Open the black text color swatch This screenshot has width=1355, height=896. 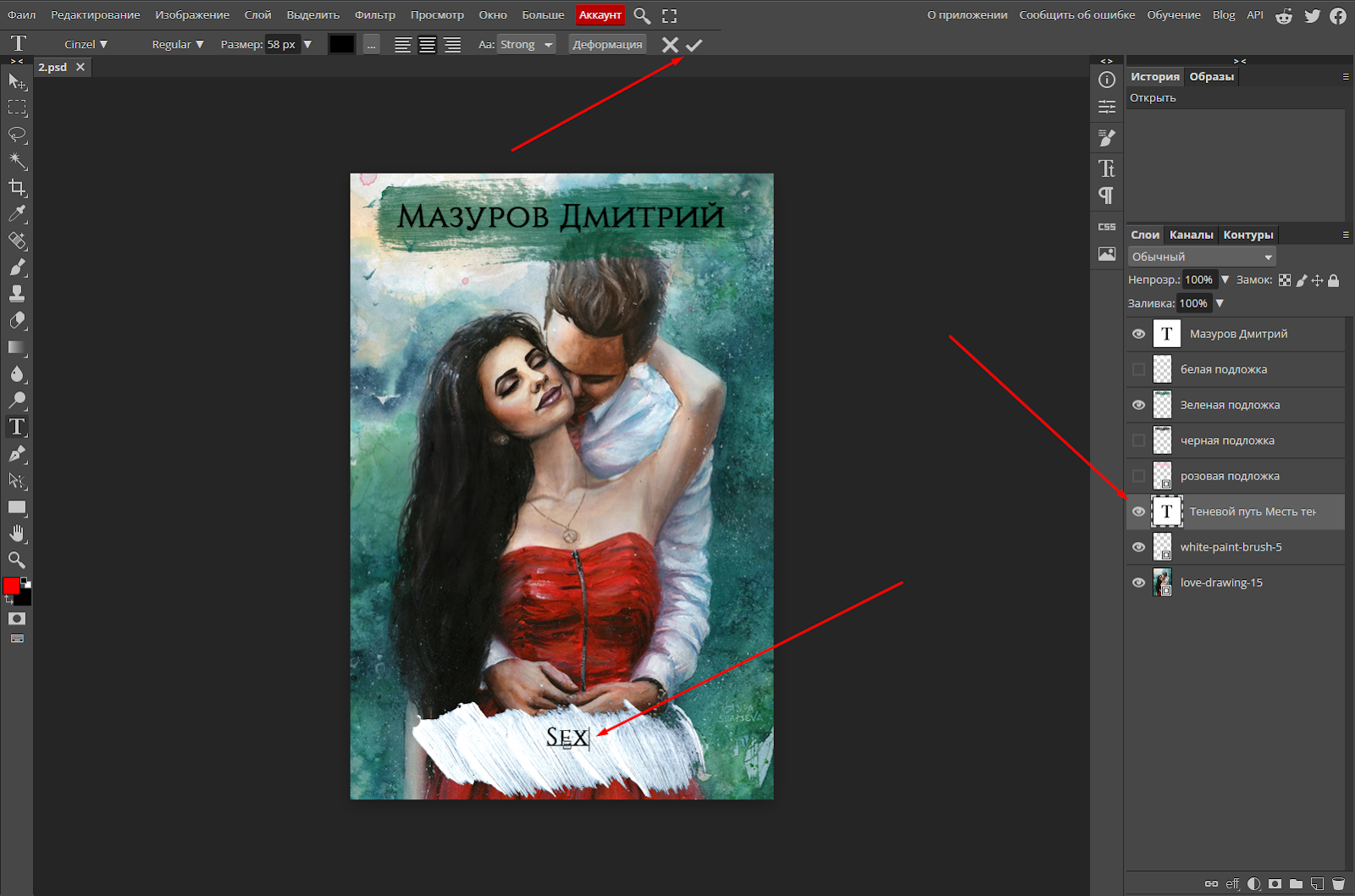pos(342,44)
